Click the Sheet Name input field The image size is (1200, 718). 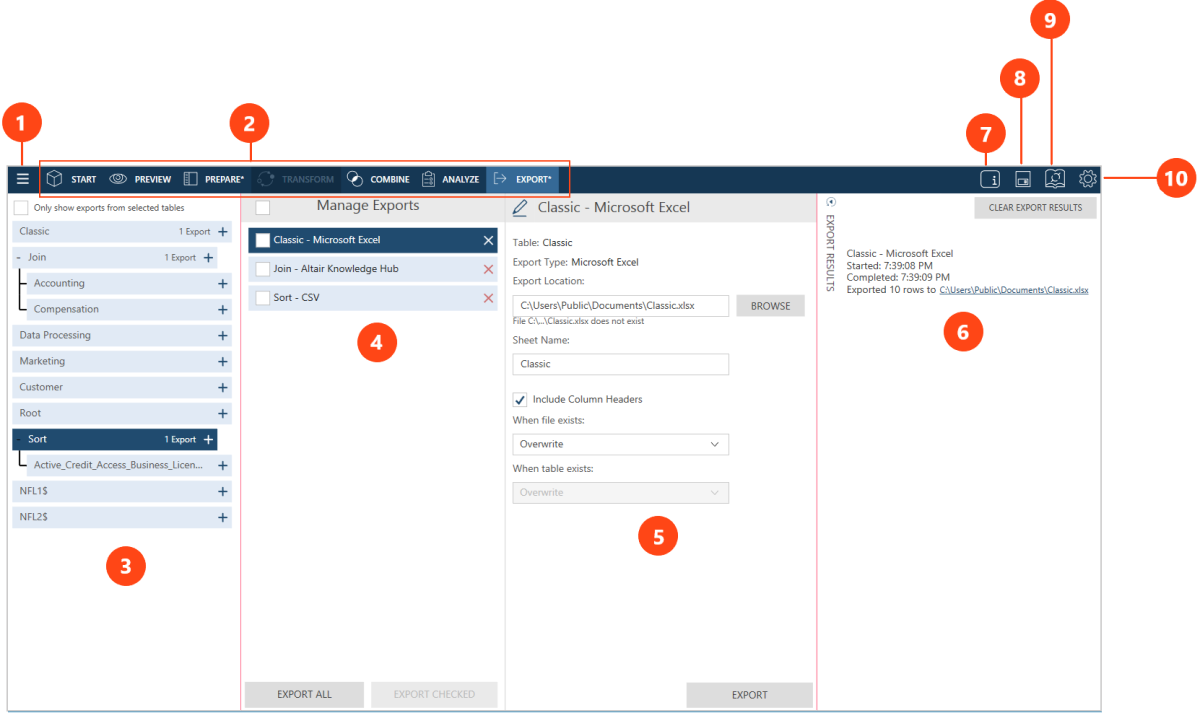click(x=620, y=365)
